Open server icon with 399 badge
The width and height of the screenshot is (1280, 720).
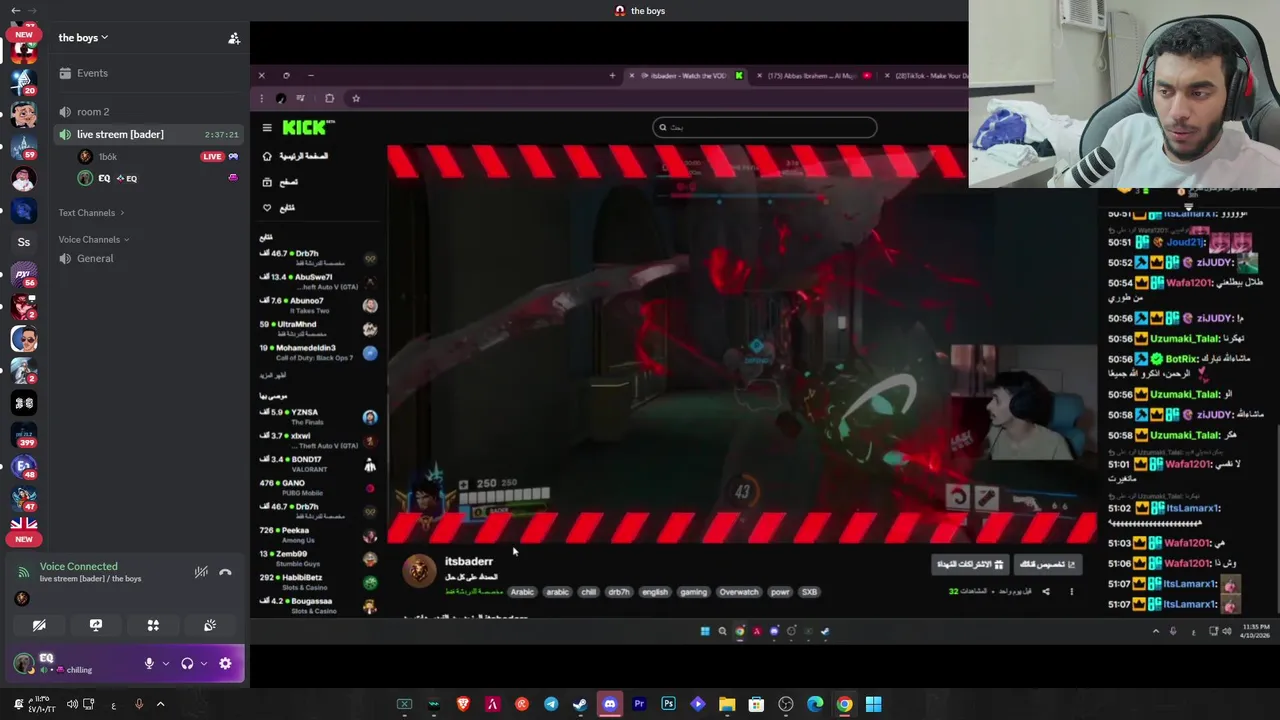pyautogui.click(x=24, y=434)
